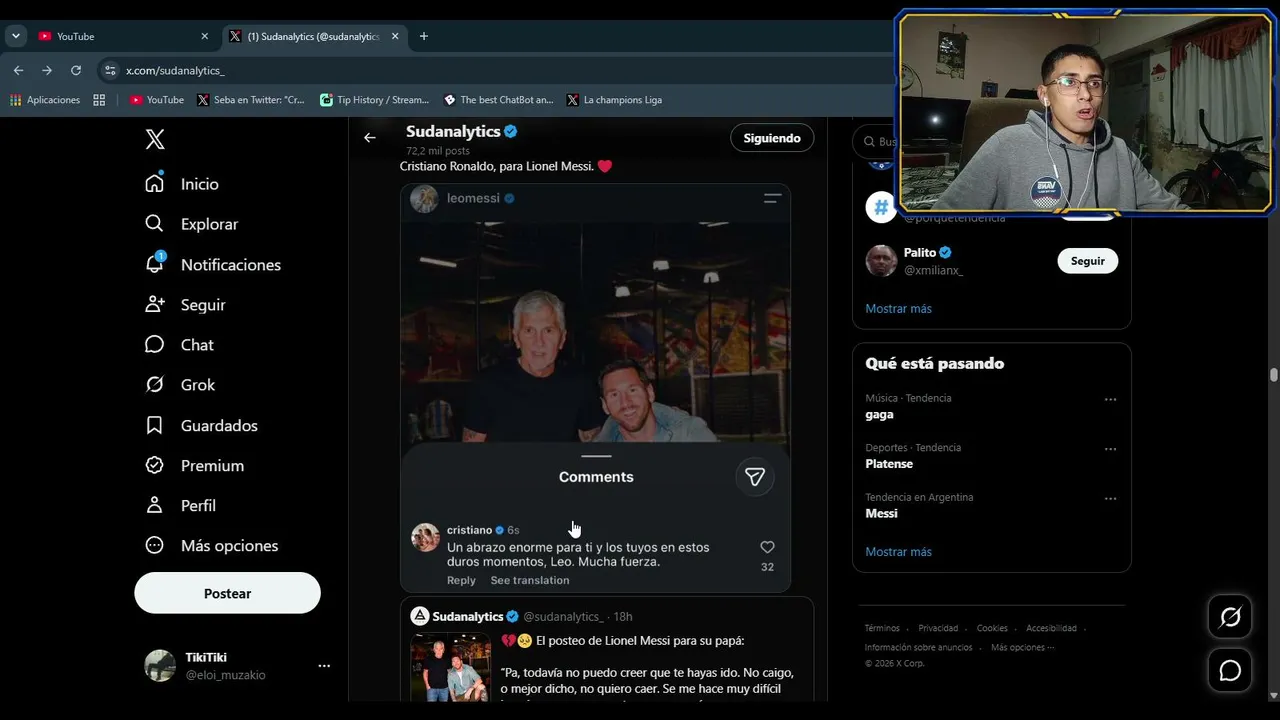
Task: Click browser back arrow
Action: [x=18, y=70]
